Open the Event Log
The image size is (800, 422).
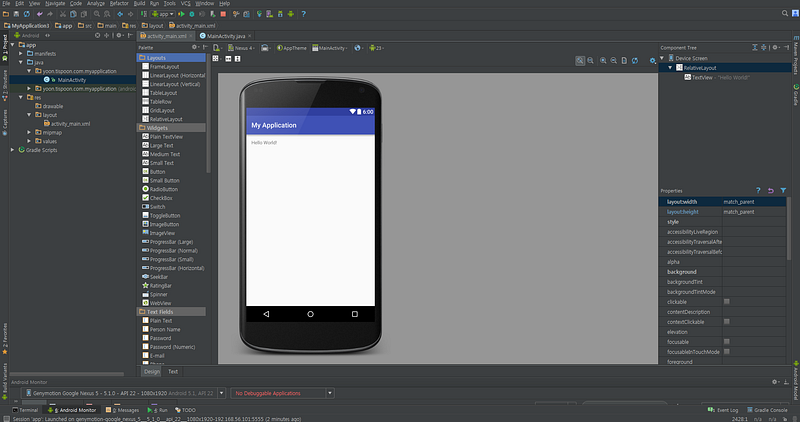[723, 410]
